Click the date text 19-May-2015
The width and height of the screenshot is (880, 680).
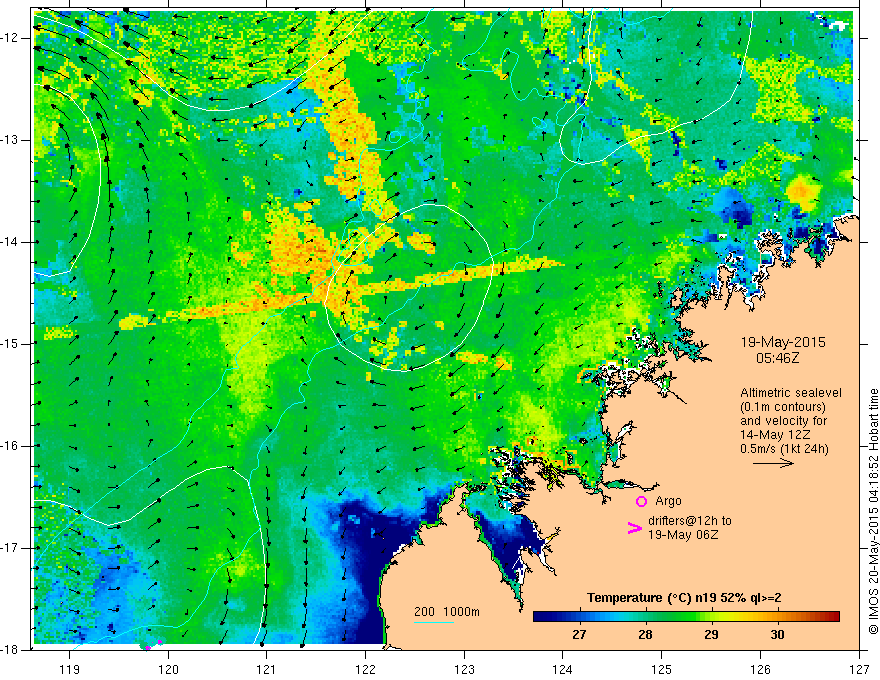pos(783,342)
